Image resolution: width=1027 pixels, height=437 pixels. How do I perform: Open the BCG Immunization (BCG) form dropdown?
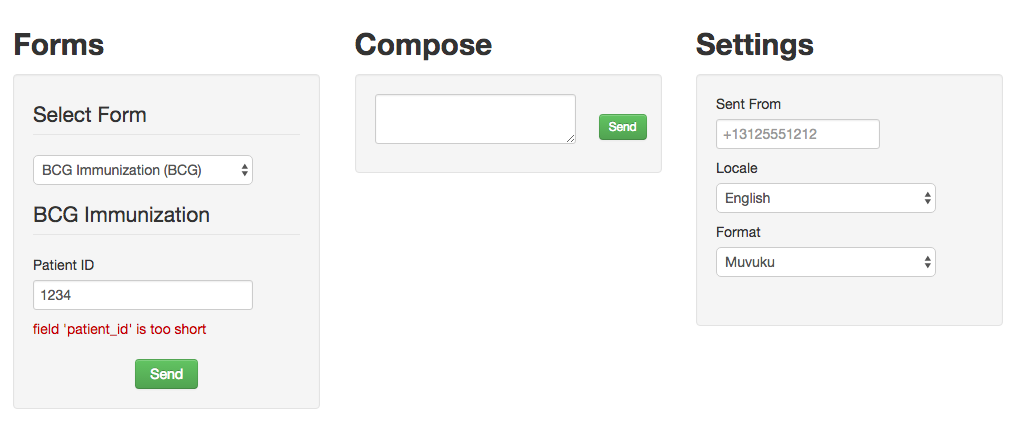coord(143,170)
